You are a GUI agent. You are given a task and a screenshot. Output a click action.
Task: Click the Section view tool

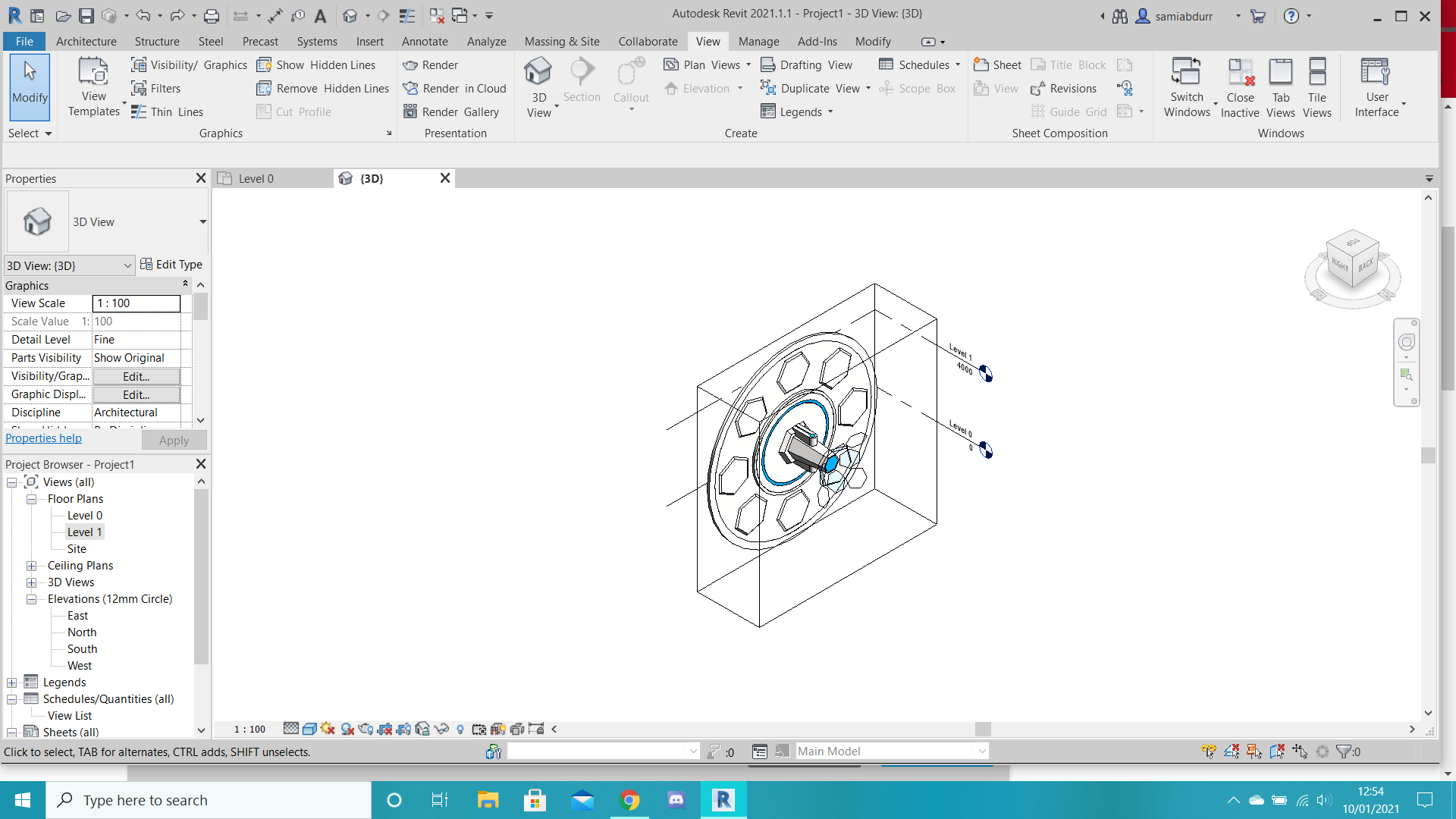point(582,81)
